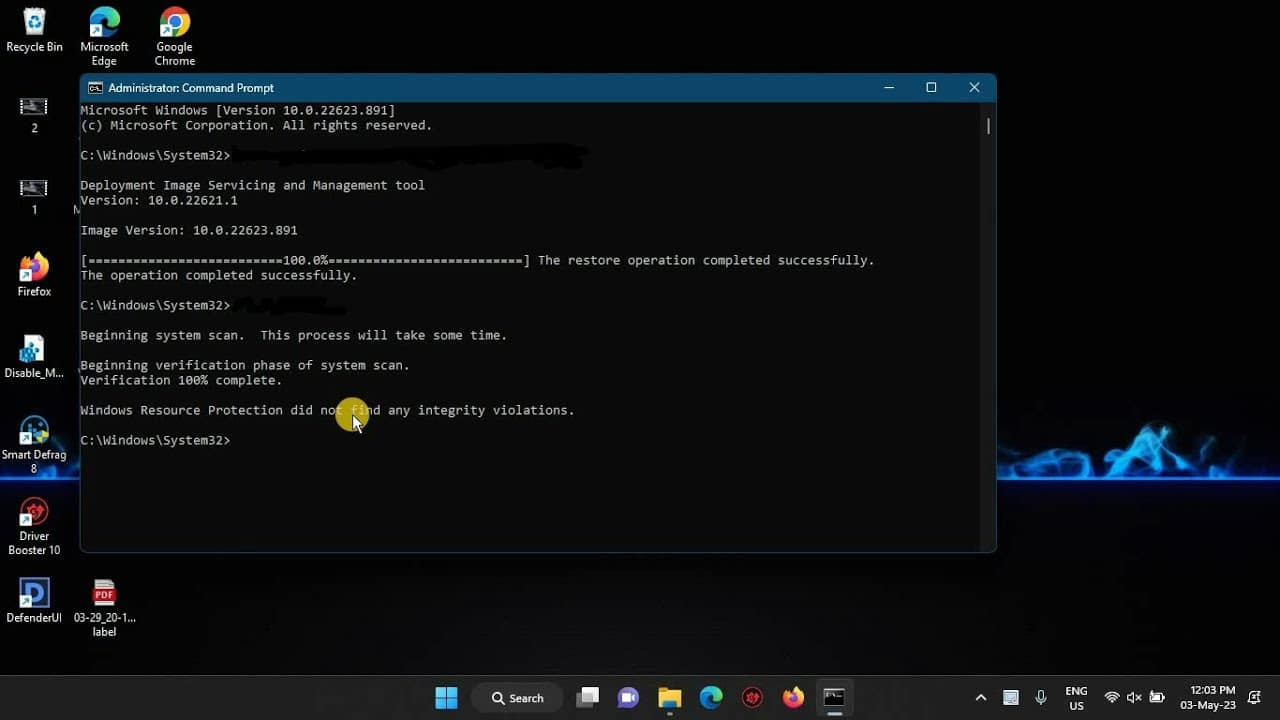Launch Firefox from the desktop
Image resolution: width=1280 pixels, height=720 pixels.
pos(34,268)
